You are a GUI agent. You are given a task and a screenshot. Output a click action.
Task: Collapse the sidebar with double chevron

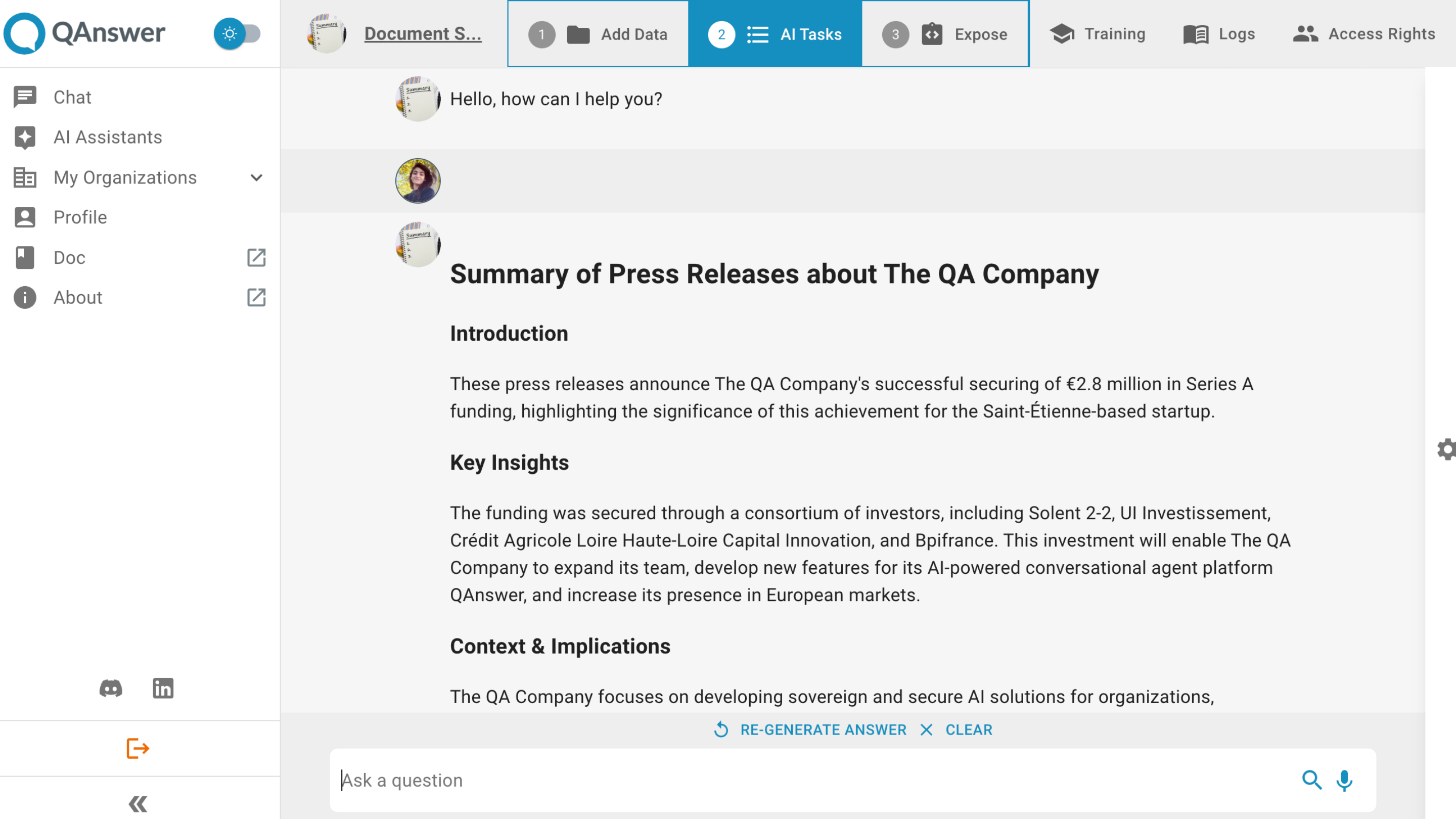pyautogui.click(x=138, y=803)
